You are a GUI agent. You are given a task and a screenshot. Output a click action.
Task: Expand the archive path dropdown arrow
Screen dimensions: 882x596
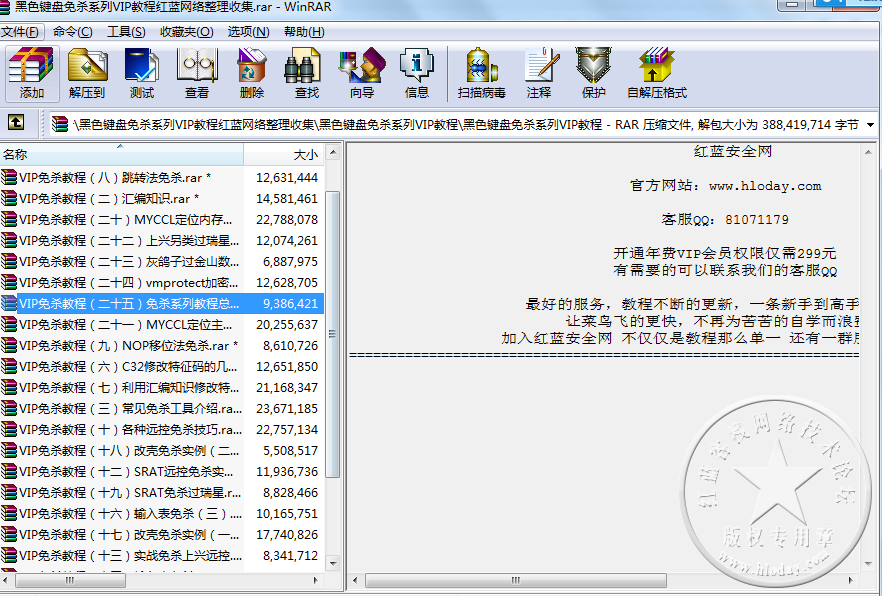click(x=870, y=125)
